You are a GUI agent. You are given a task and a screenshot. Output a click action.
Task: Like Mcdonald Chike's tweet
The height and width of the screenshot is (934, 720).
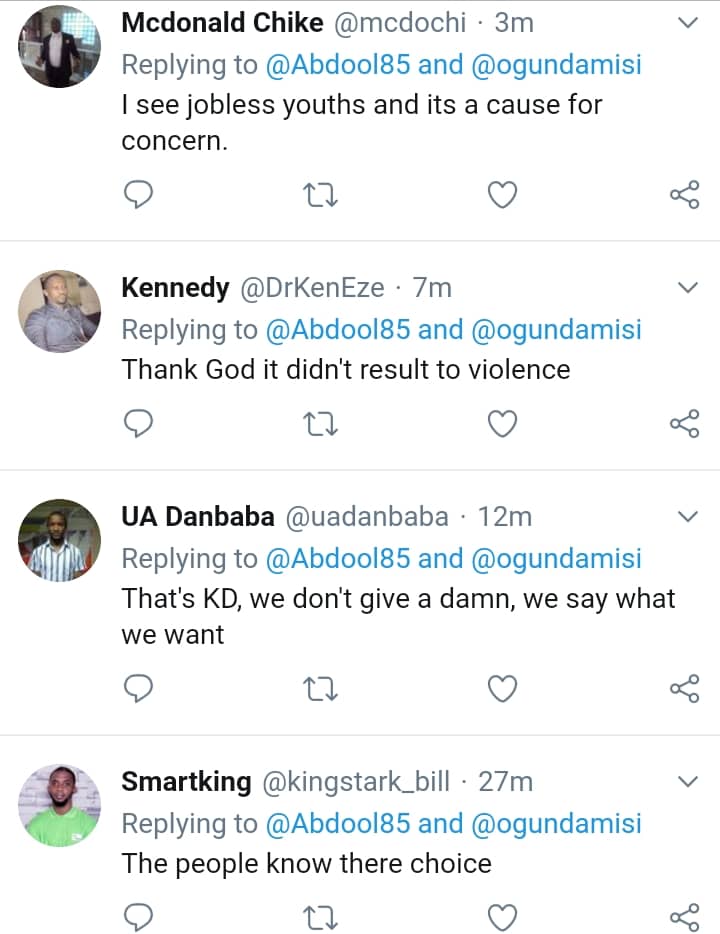pos(502,194)
